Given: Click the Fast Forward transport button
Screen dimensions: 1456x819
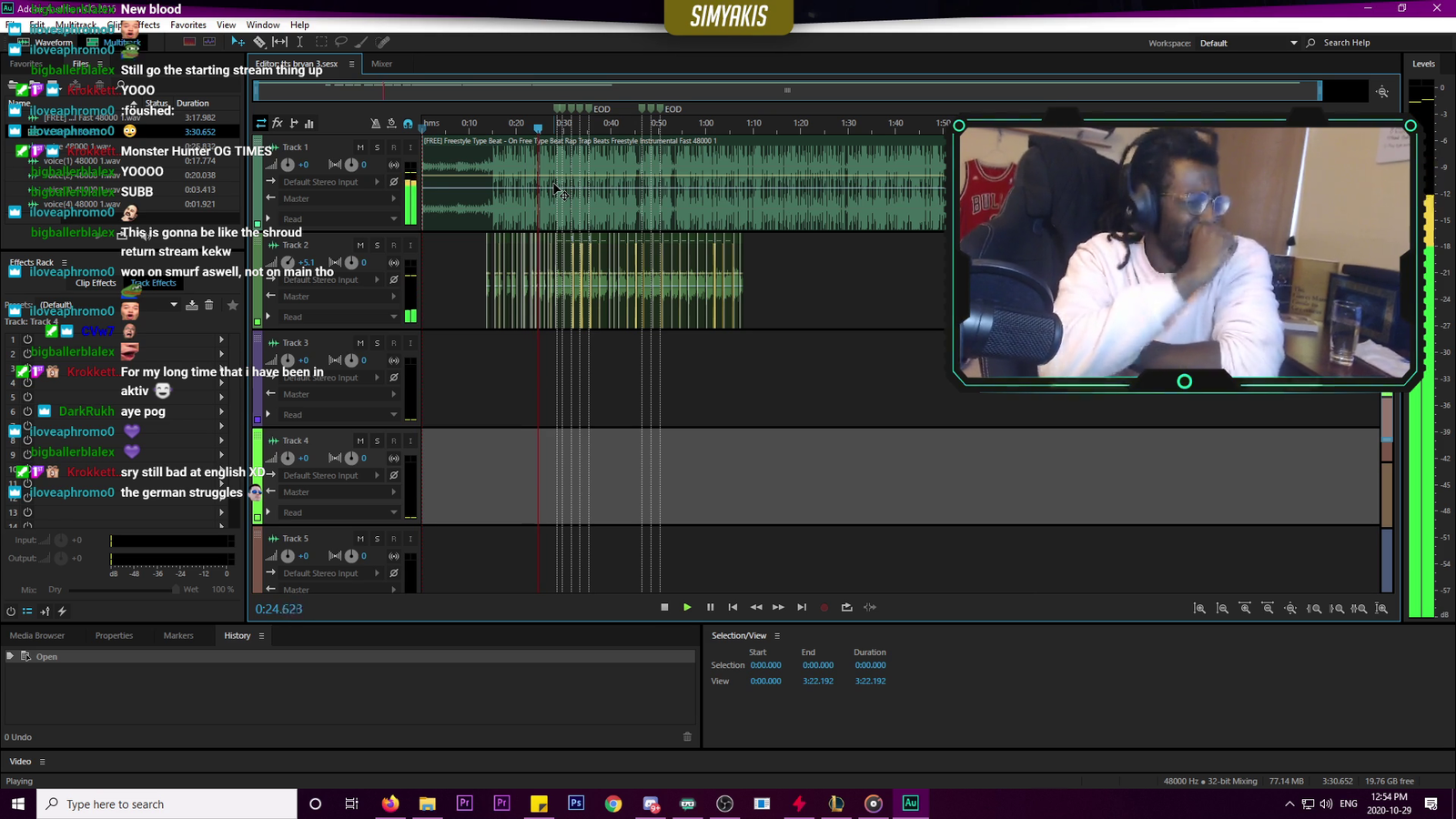Looking at the screenshot, I should click(x=778, y=607).
